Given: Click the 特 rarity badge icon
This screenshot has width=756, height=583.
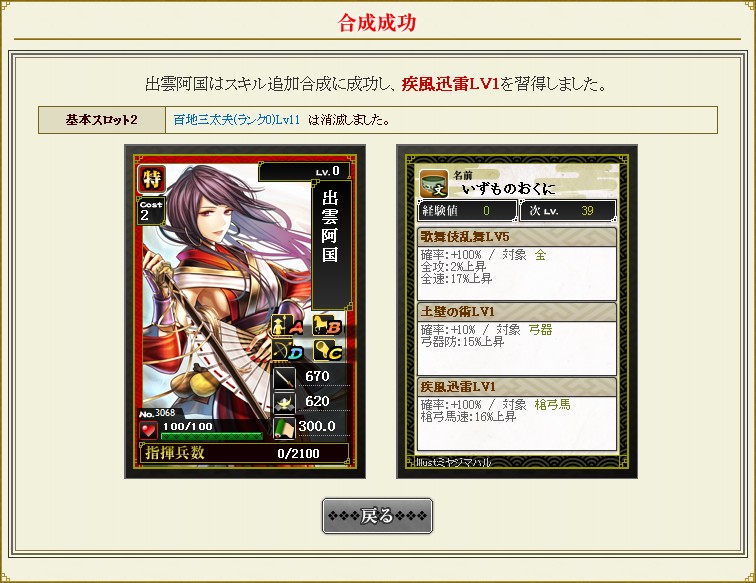Looking at the screenshot, I should 151,179.
